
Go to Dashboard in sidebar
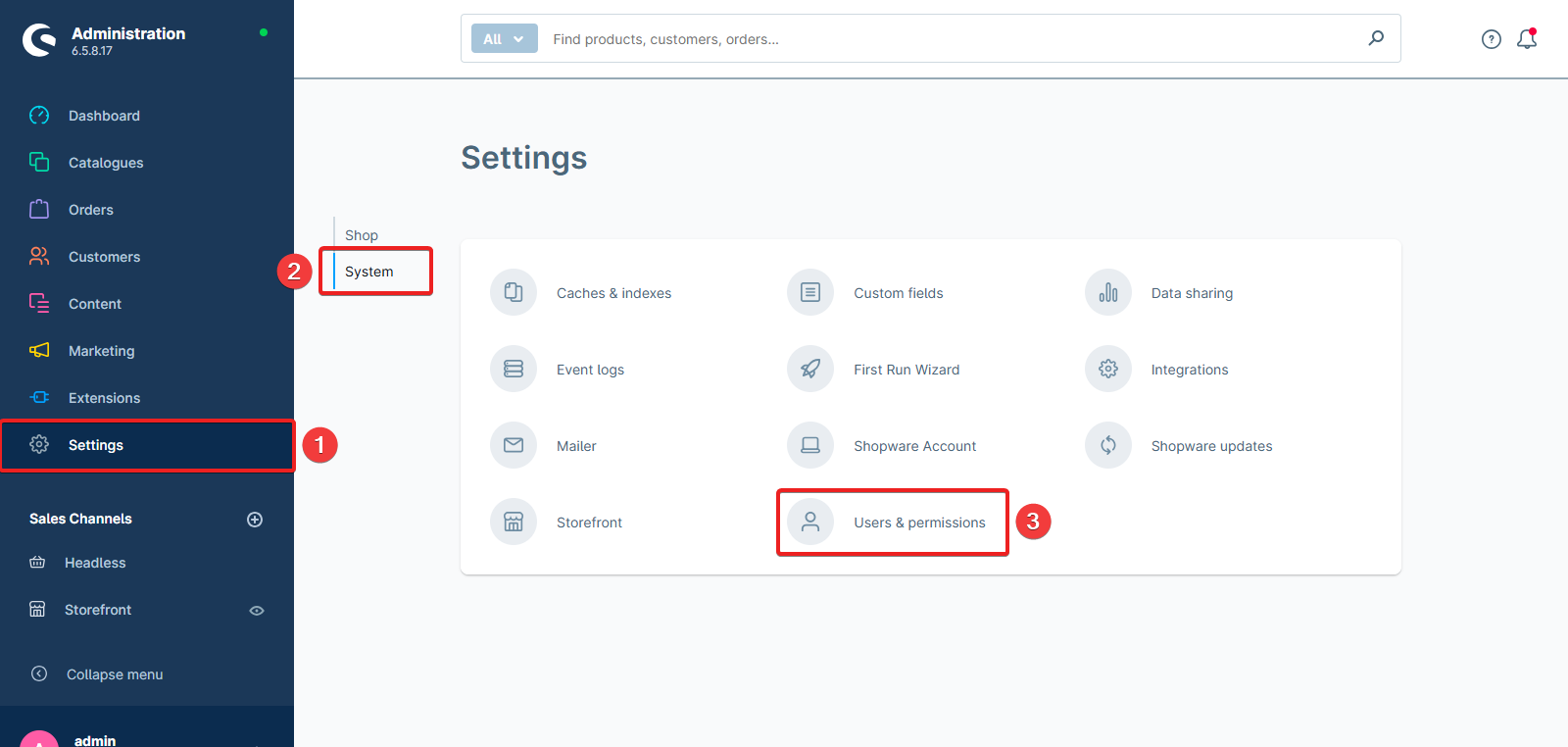[x=104, y=116]
